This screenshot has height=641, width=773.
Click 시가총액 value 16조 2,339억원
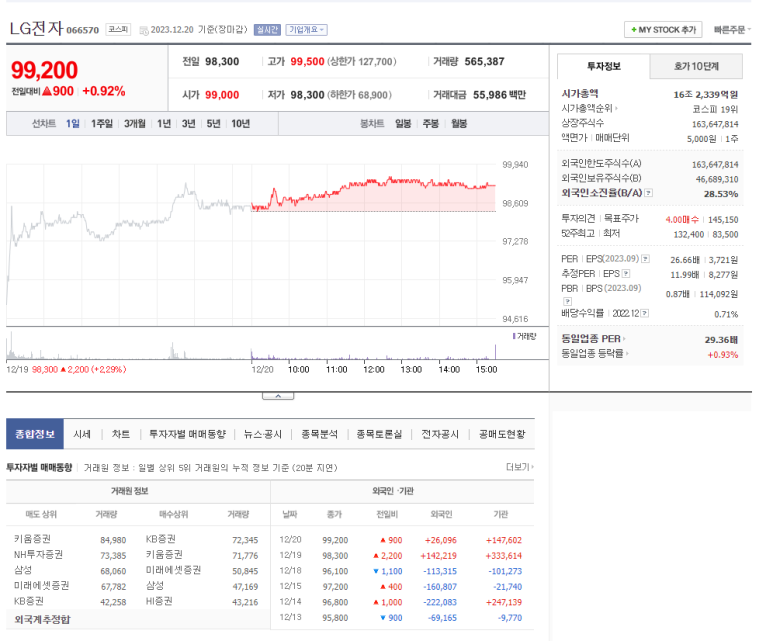[705, 95]
